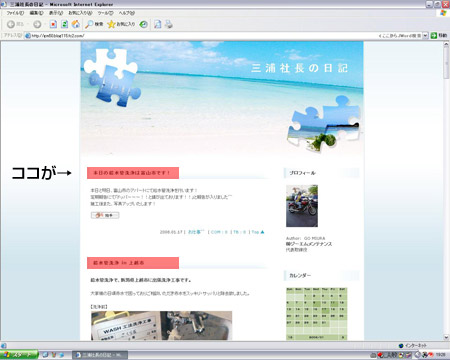450x360 pixels.
Task: Open the ヘルプ menu
Action: click(x=127, y=13)
